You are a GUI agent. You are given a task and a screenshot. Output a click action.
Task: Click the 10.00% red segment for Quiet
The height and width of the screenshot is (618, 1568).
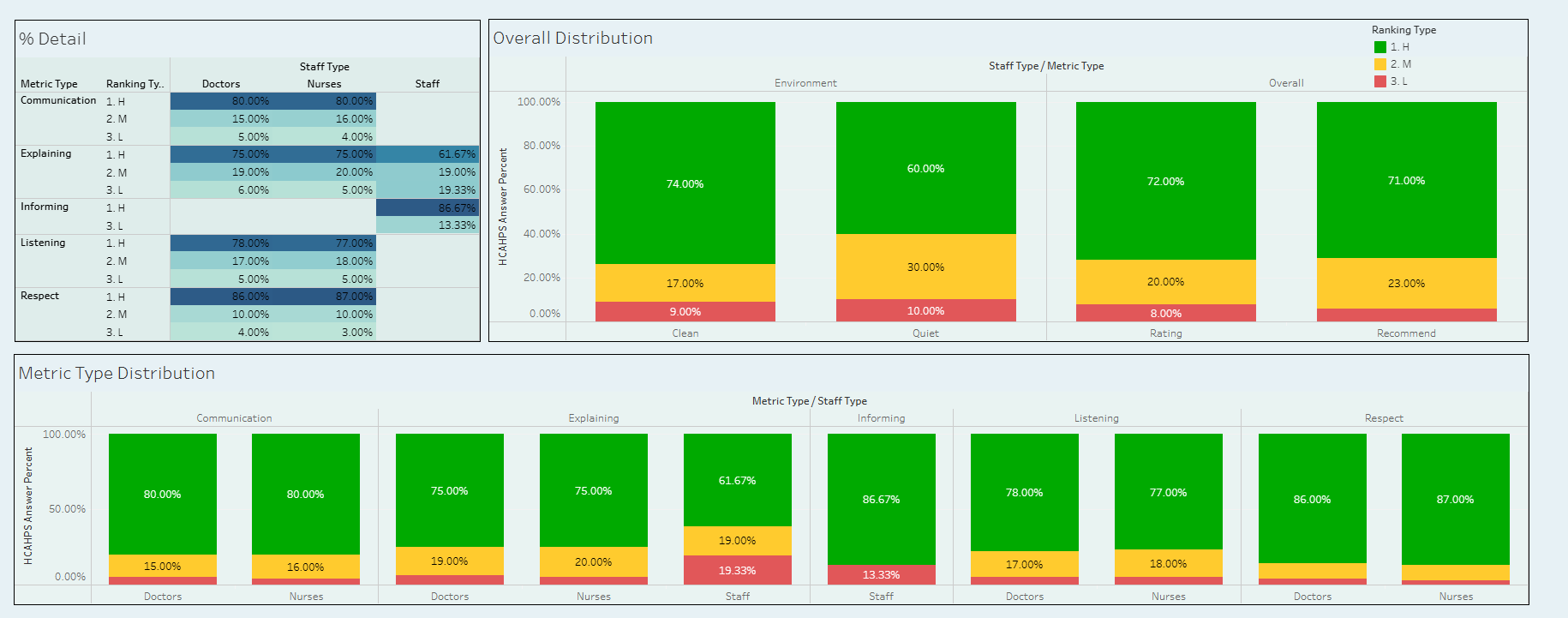pos(926,310)
